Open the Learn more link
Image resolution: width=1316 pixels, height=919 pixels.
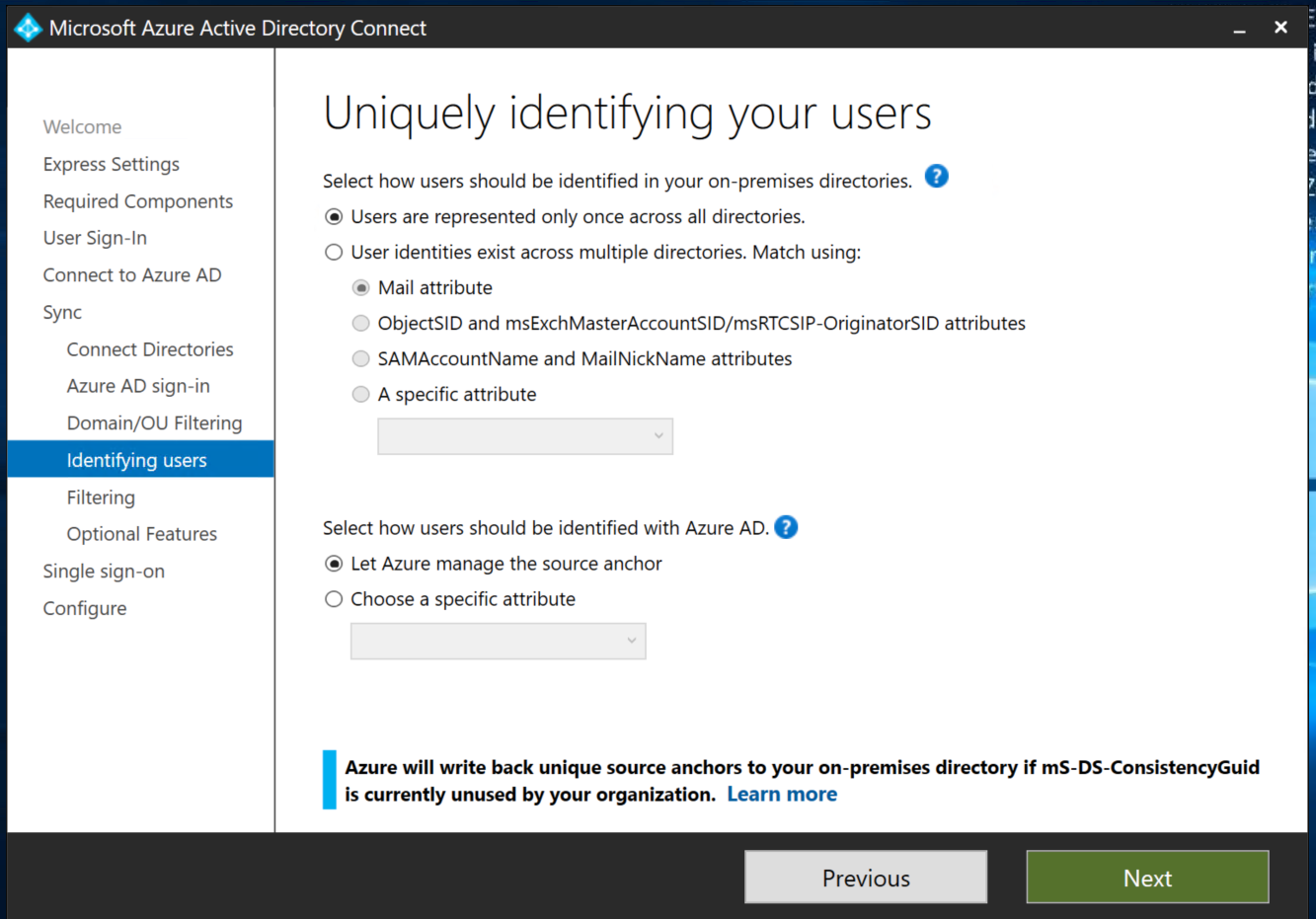[x=782, y=795]
